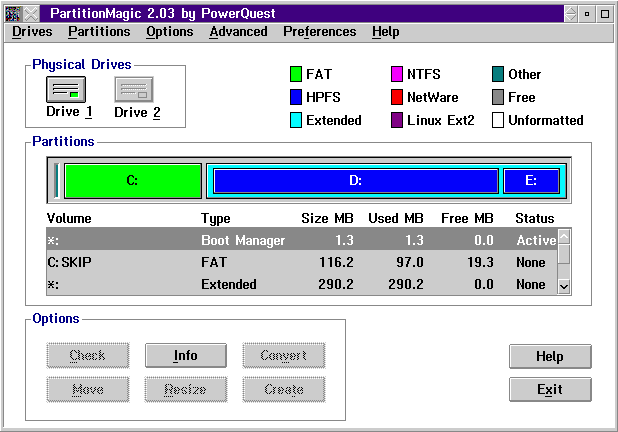
Task: Click the title bar close X icon
Action: (x=32, y=14)
